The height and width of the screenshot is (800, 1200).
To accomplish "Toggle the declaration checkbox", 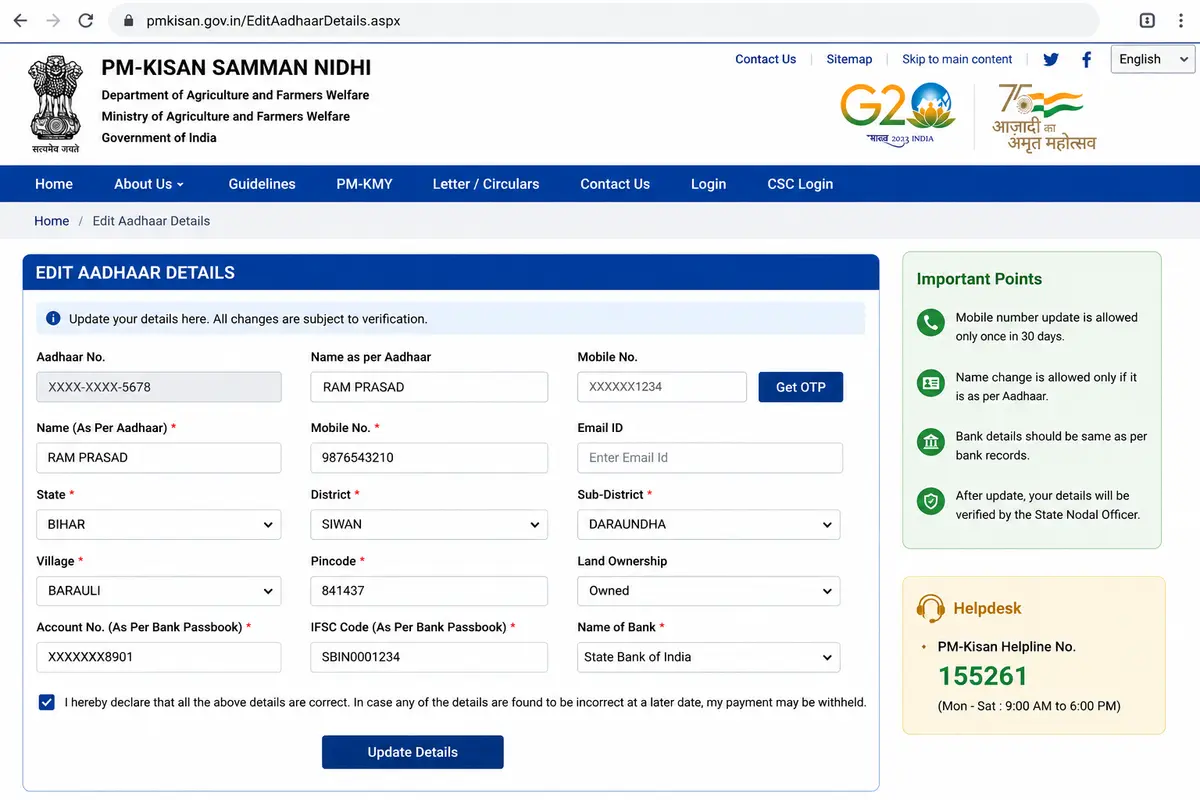I will tap(47, 702).
